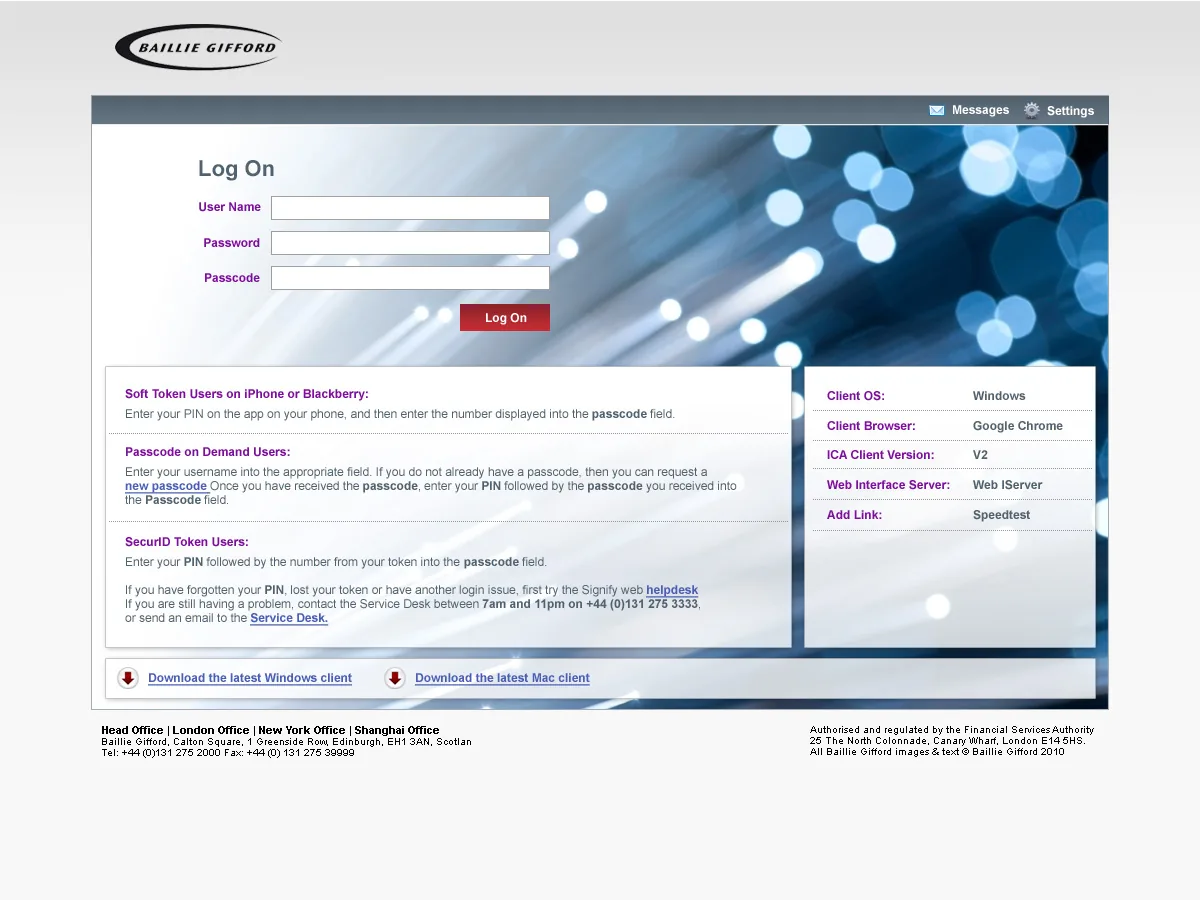The width and height of the screenshot is (1200, 900).
Task: Click the Baillie Gifford 2010 copyright line
Action: point(937,752)
